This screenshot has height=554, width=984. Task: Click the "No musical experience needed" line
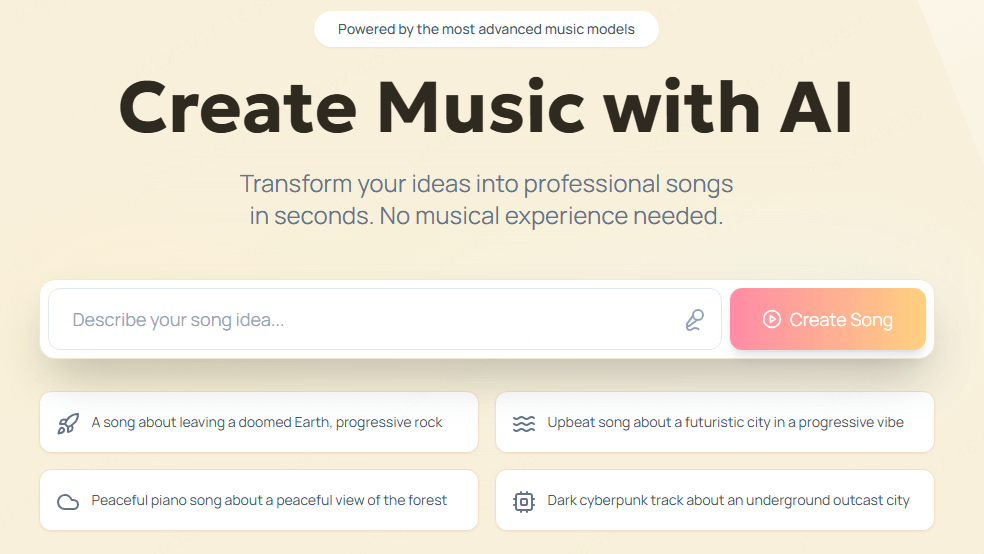[x=551, y=216]
